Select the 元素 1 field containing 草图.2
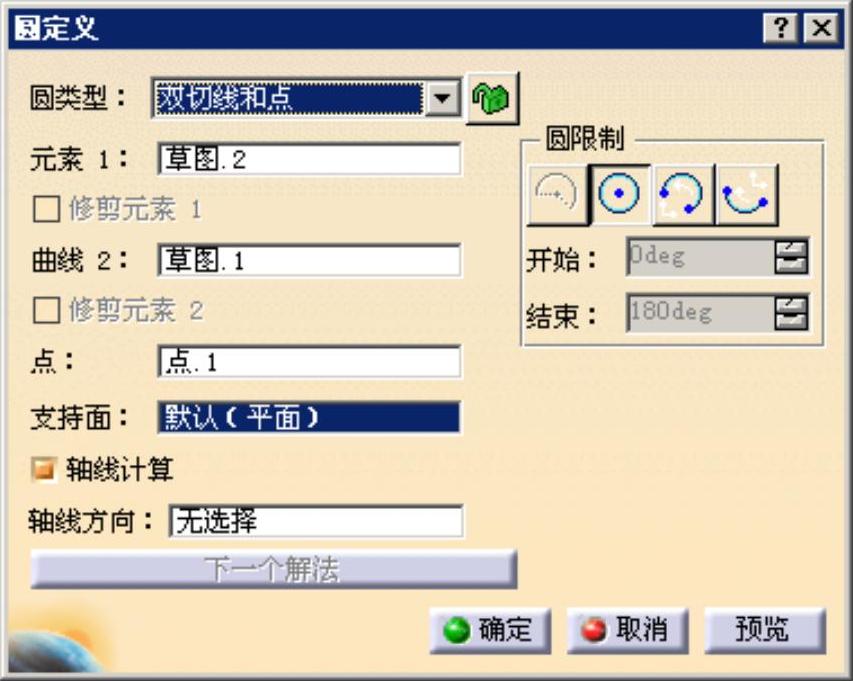The image size is (853, 681). (310, 159)
